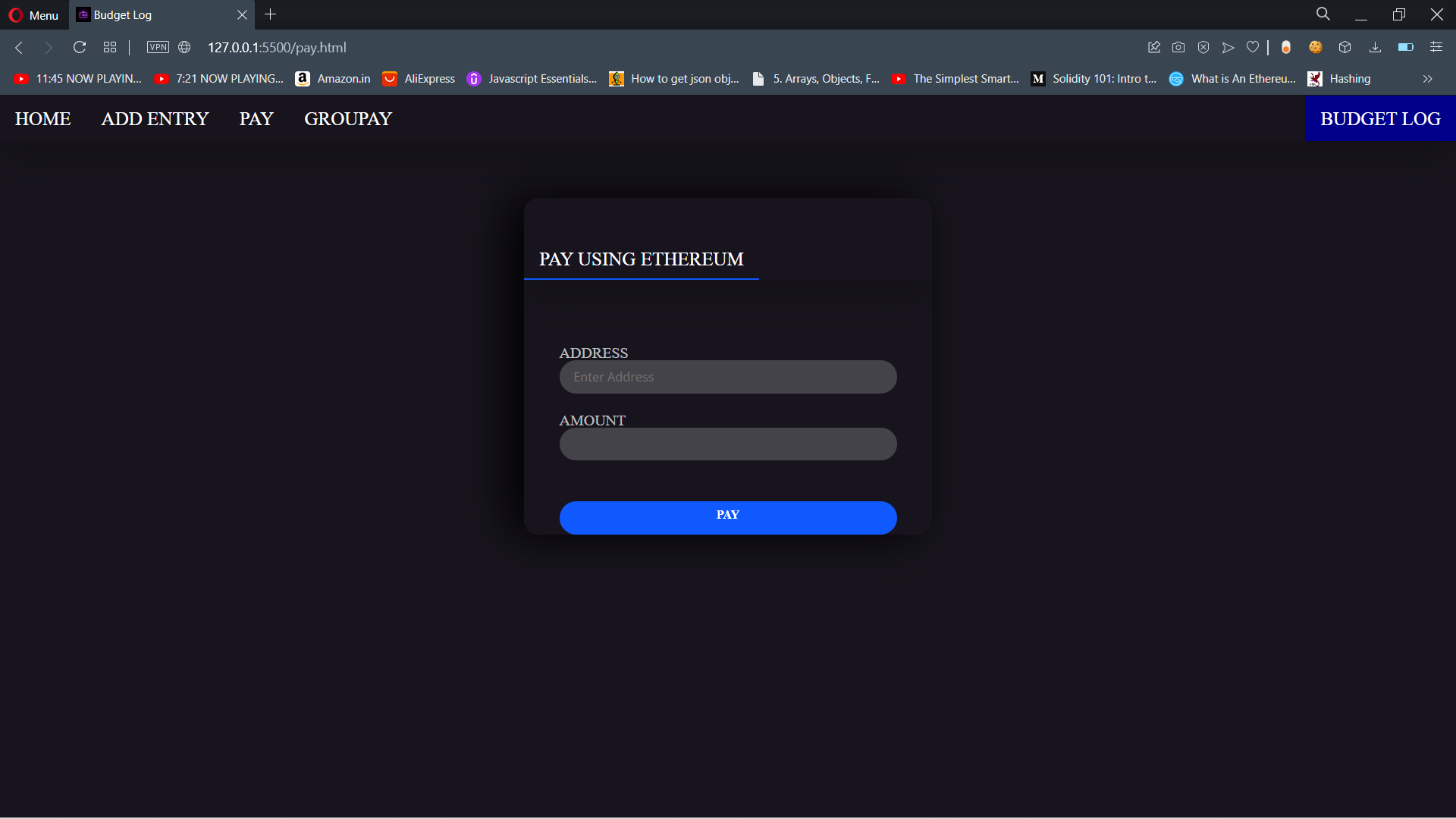Click the BUDGET LOG brand link
Viewport: 1456px width, 819px height.
point(1380,119)
